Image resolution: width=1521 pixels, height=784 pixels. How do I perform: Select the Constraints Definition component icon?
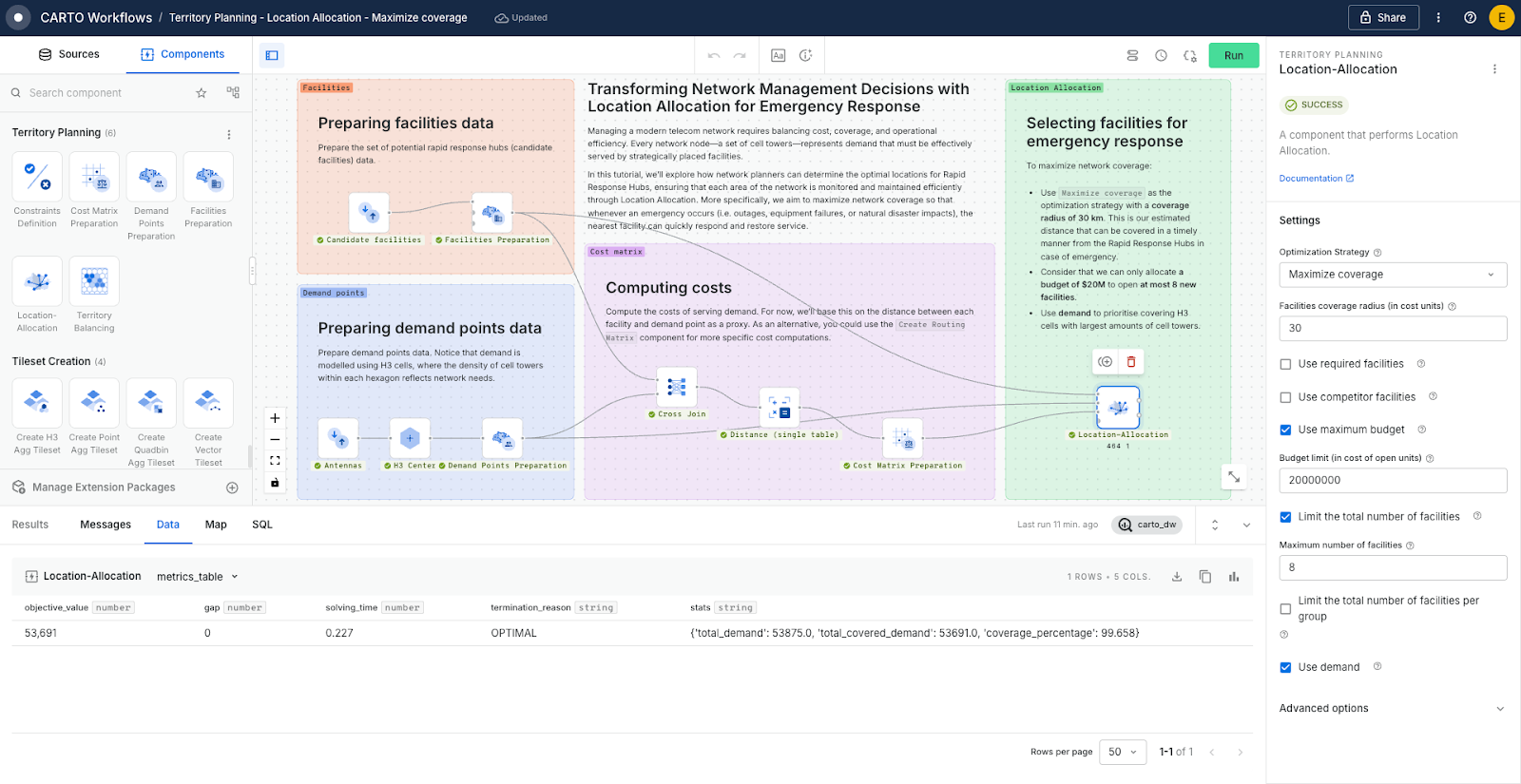coord(37,177)
